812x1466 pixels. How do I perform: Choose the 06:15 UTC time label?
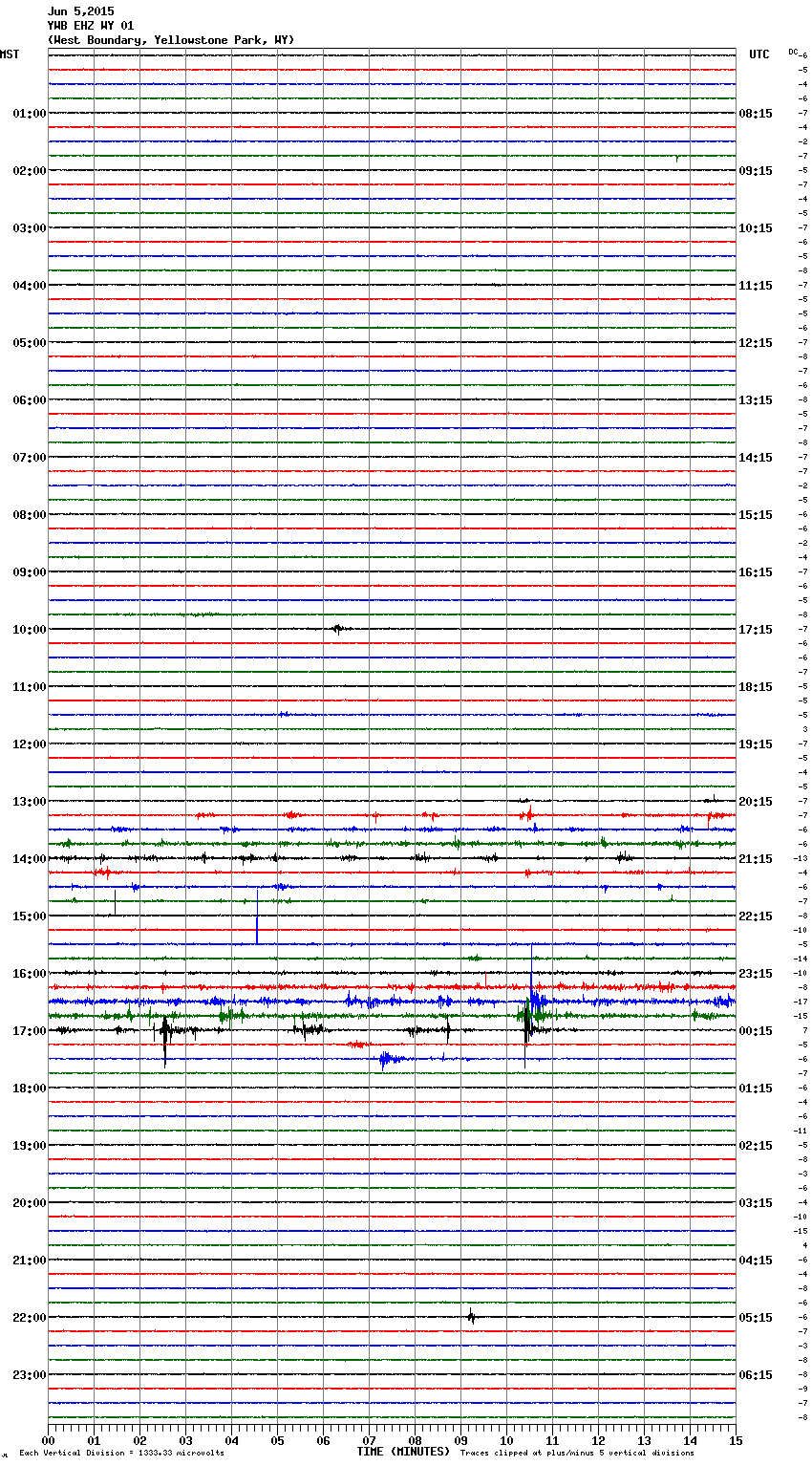coord(756,1375)
